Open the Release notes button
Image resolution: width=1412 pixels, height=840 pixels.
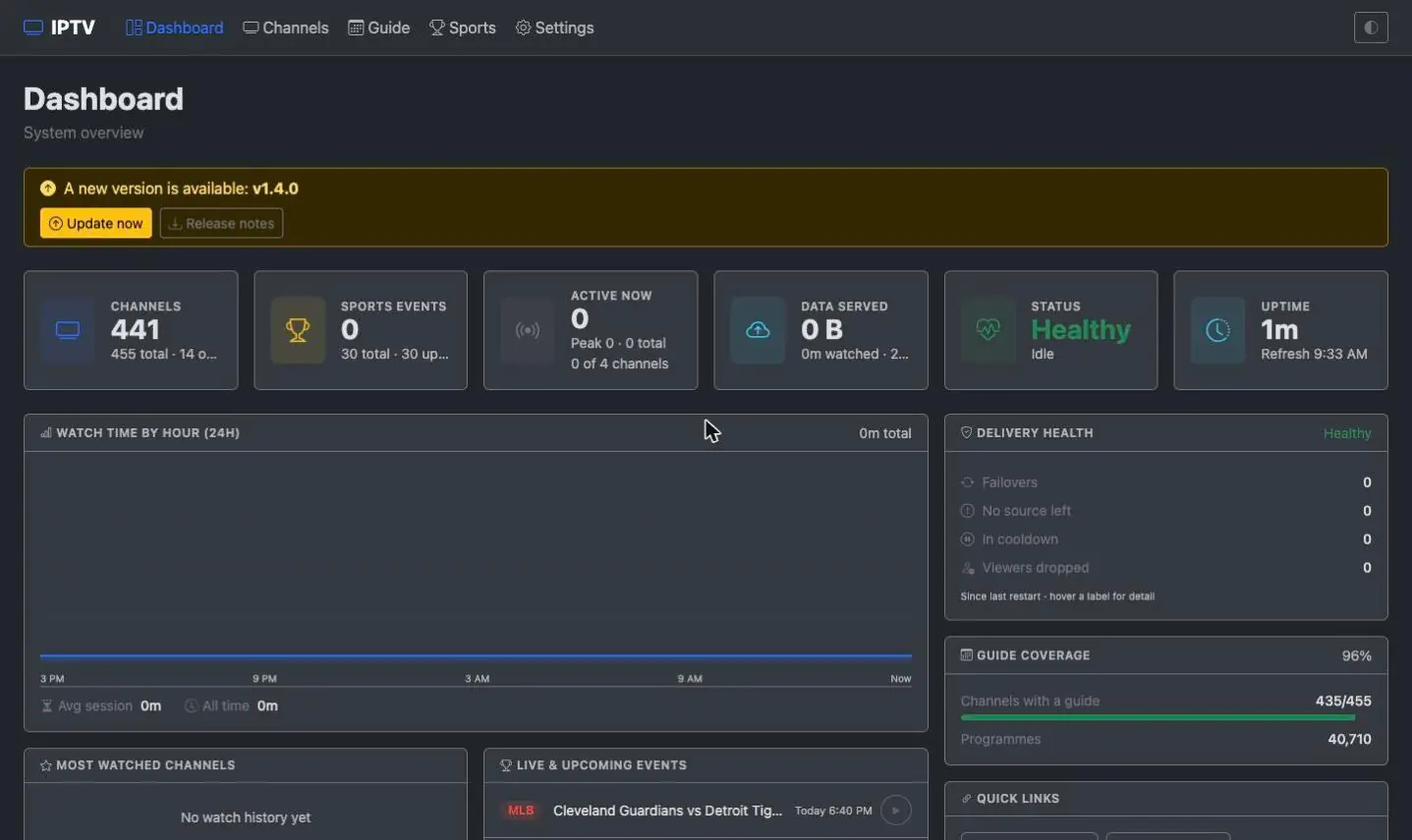(x=221, y=223)
